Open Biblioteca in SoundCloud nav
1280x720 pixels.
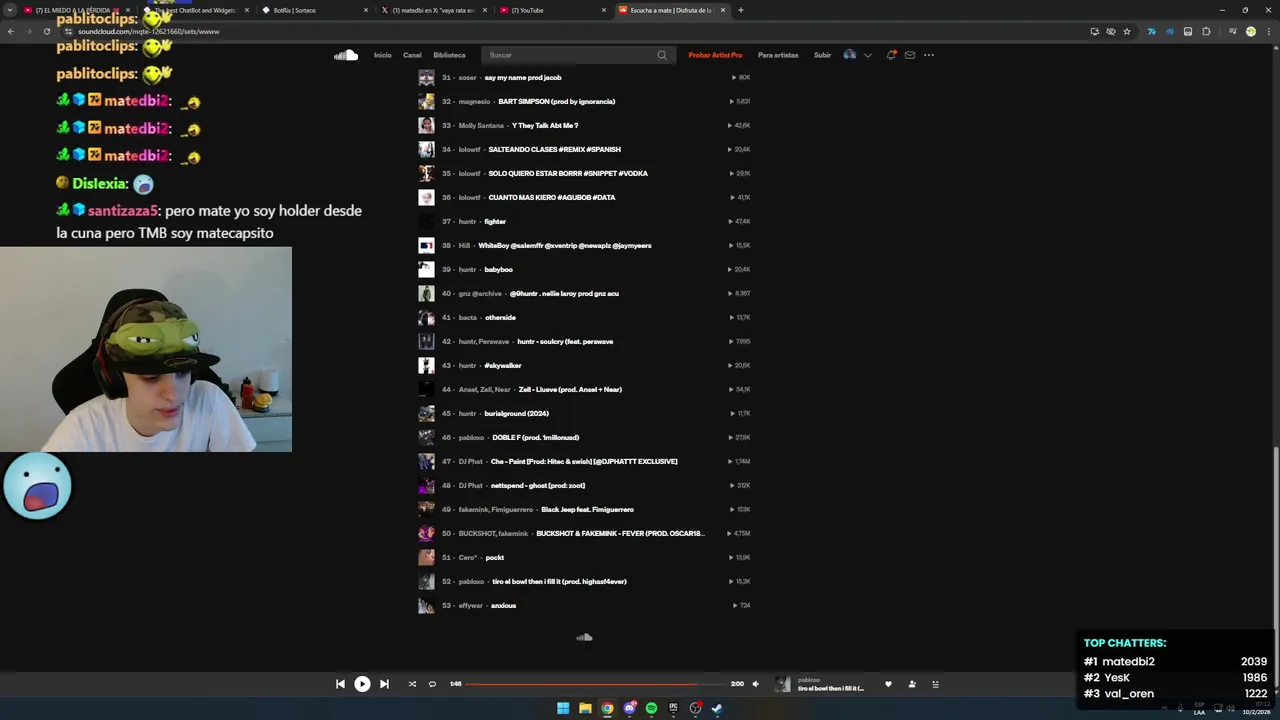[449, 55]
